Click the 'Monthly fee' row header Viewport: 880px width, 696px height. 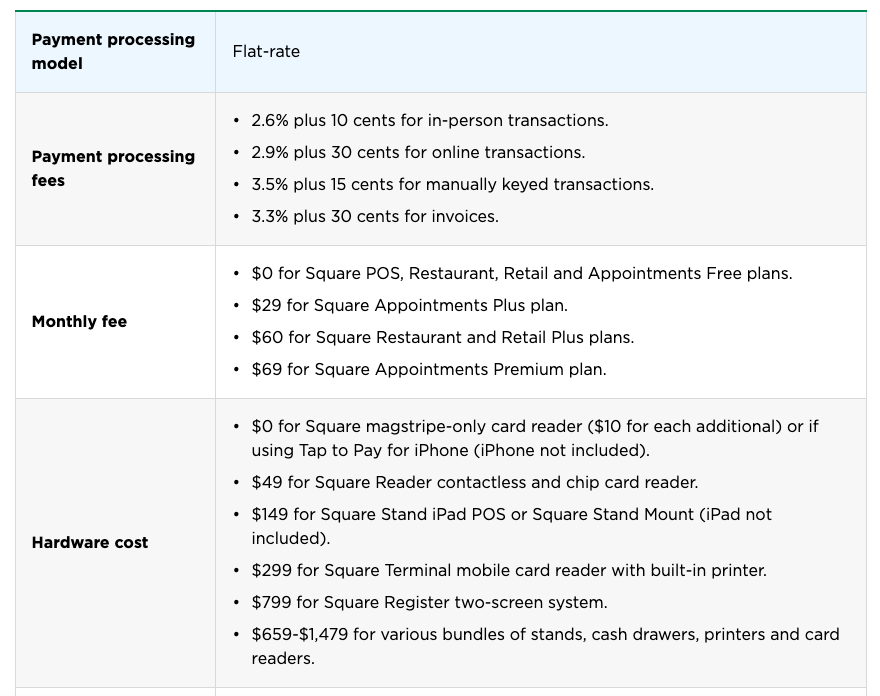tap(79, 322)
